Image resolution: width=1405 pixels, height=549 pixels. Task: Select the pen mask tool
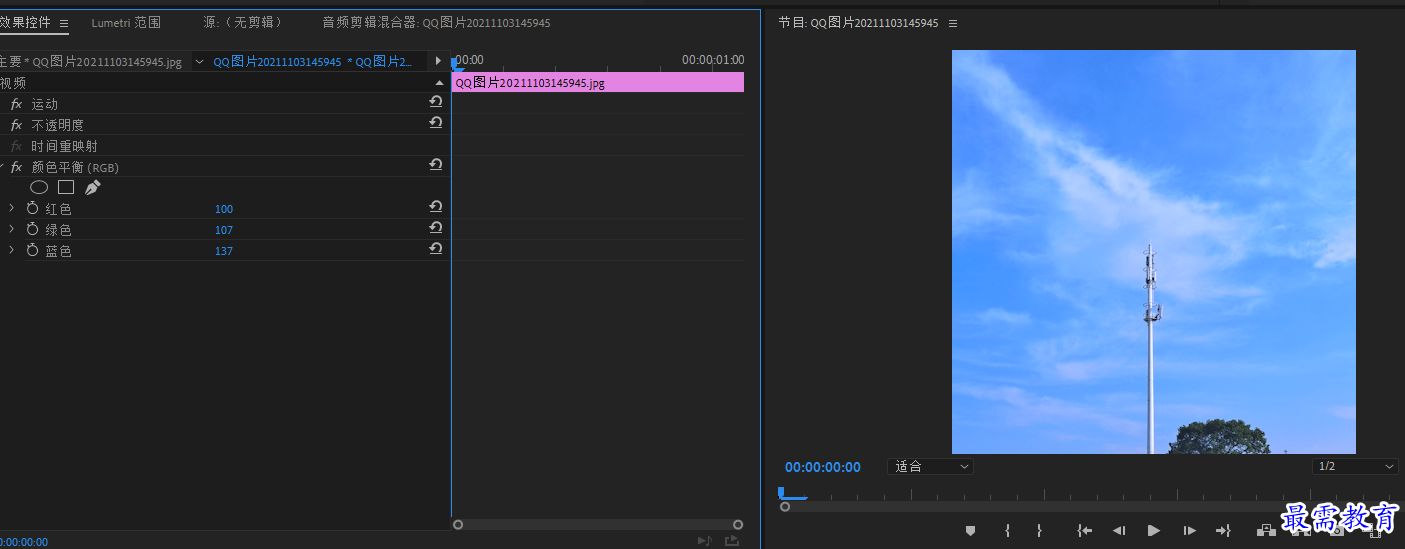click(92, 187)
